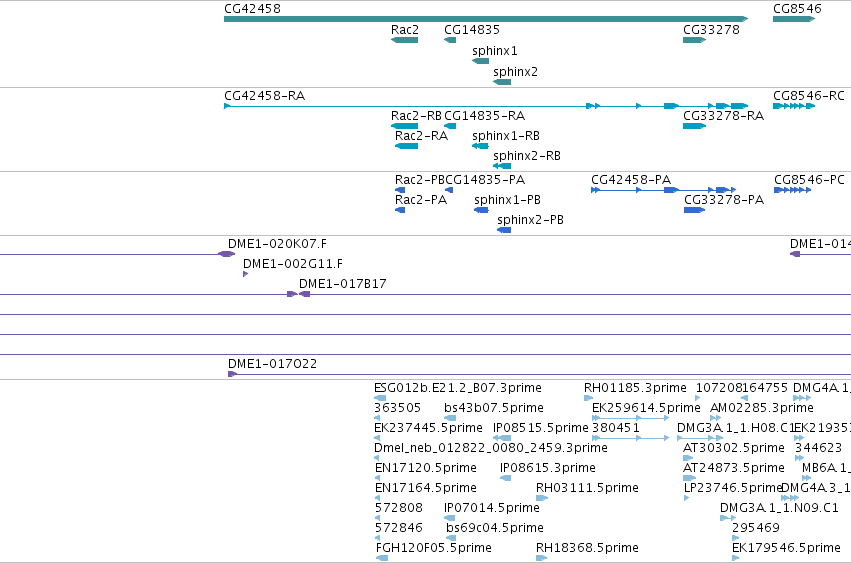Select the 380451 EST label
The height and width of the screenshot is (563, 851).
[x=616, y=428]
